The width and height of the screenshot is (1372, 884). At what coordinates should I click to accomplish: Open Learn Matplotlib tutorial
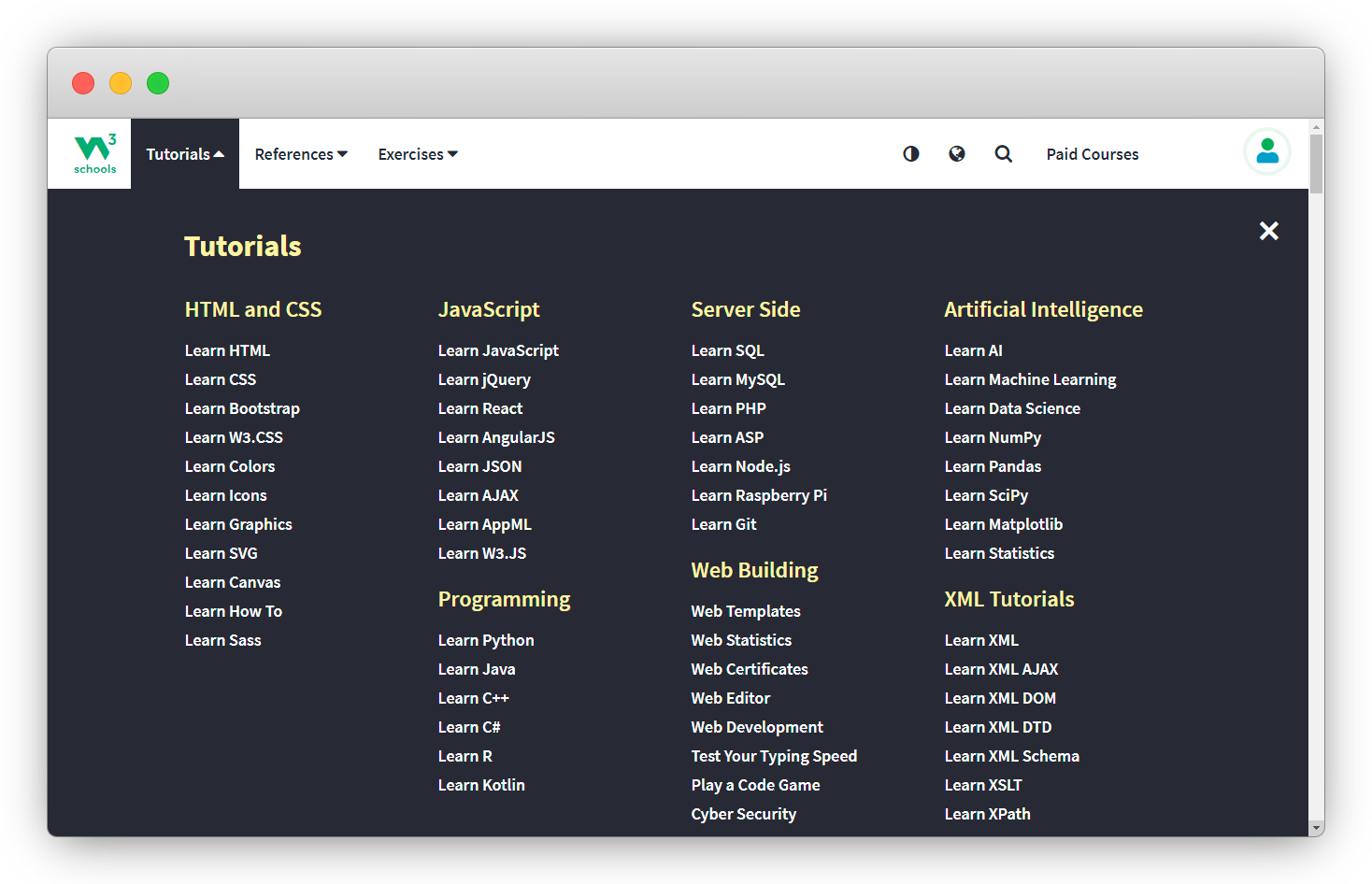1004,524
